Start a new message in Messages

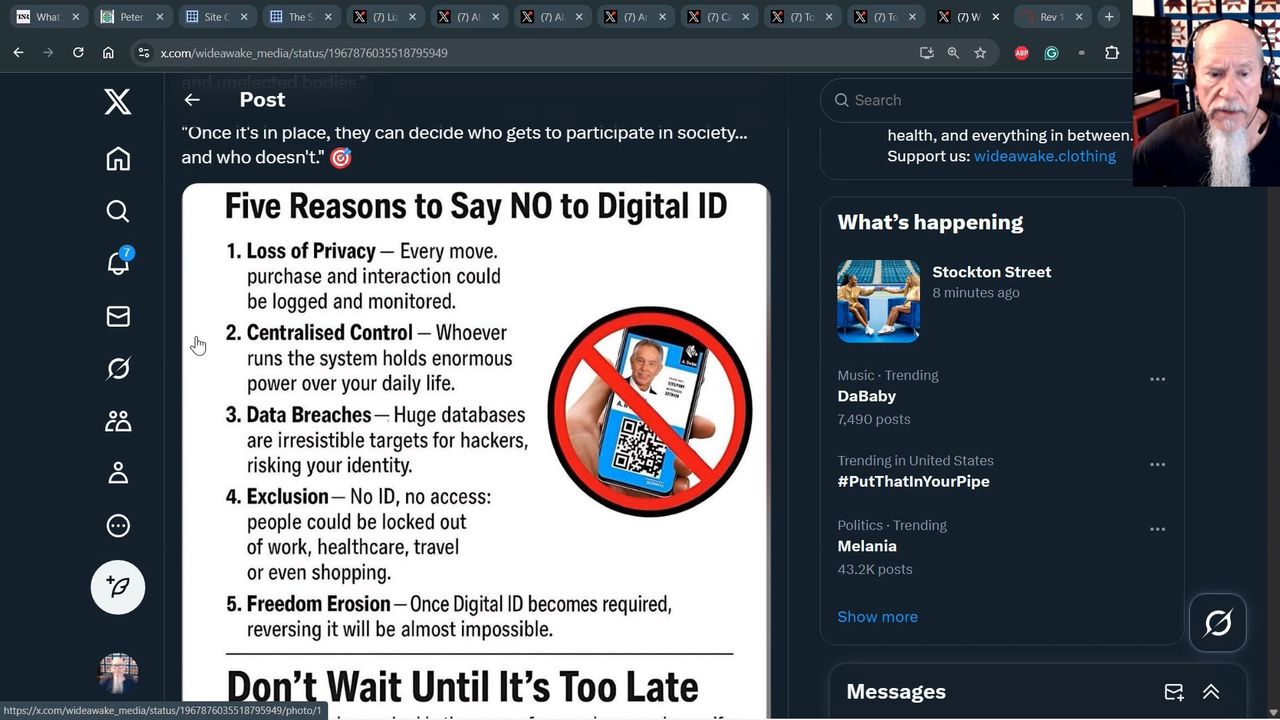tap(1174, 692)
